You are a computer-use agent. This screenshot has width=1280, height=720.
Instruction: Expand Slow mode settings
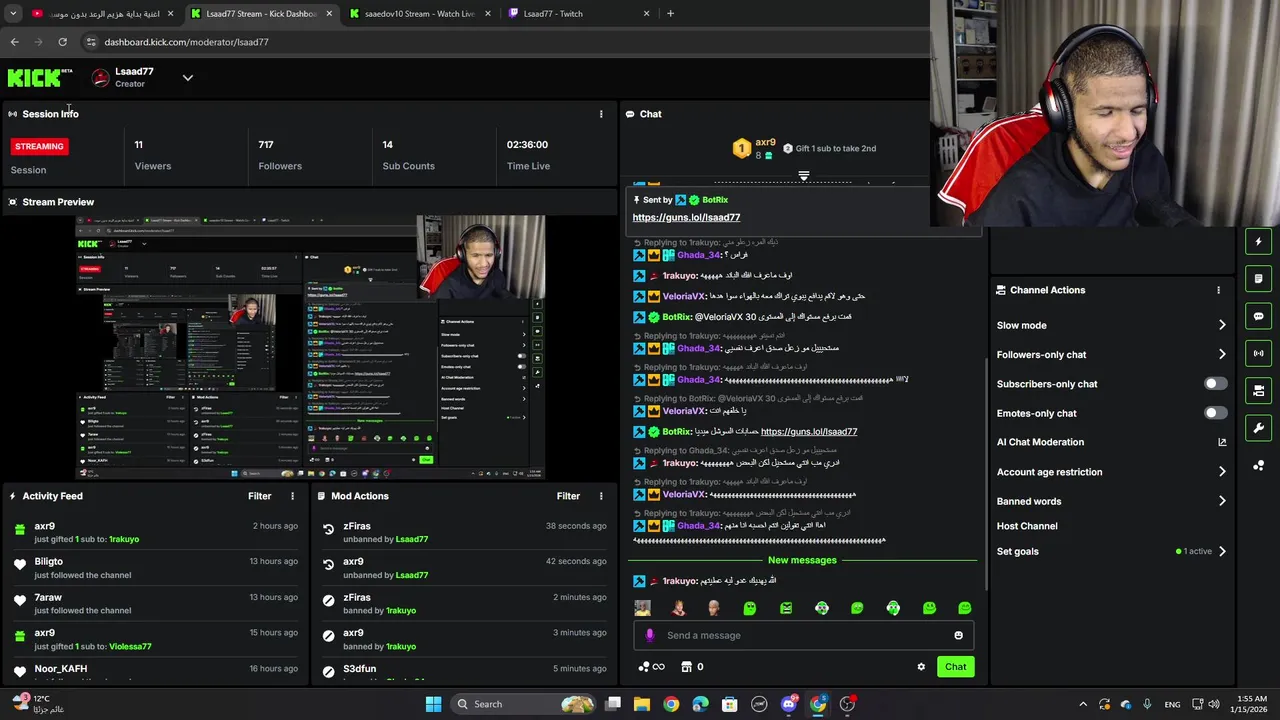1222,325
